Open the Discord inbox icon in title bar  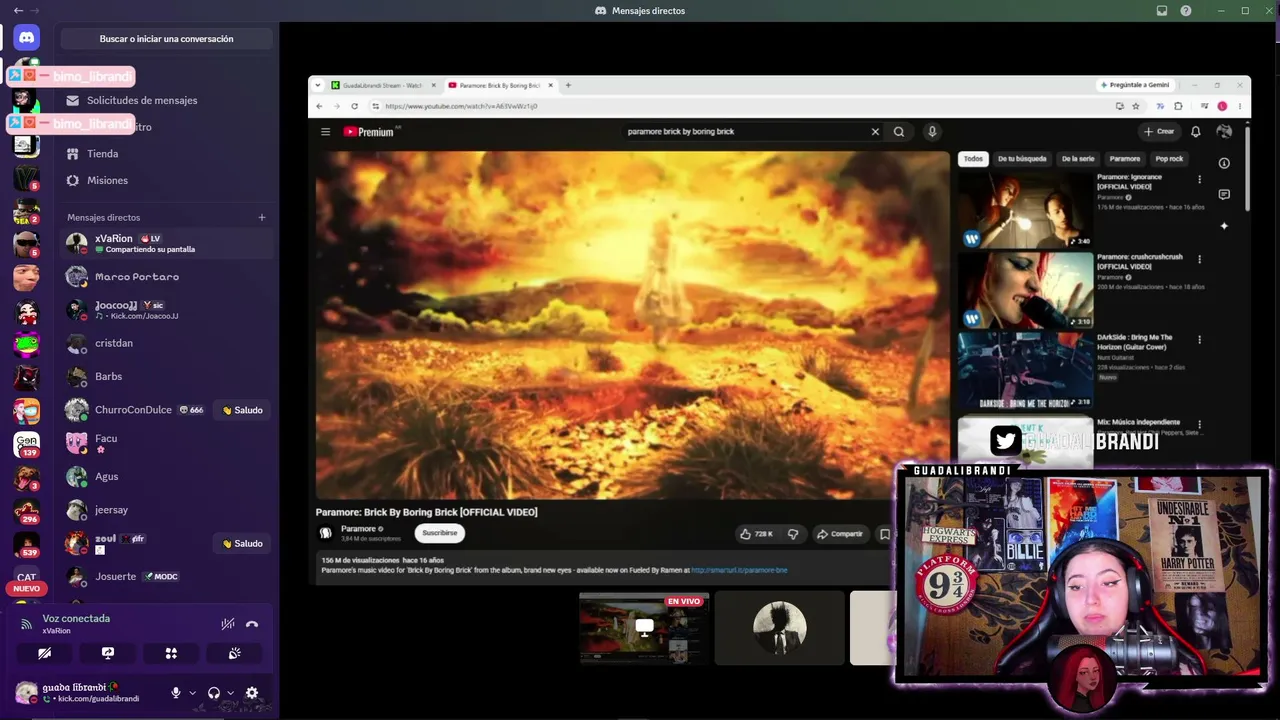[1162, 11]
